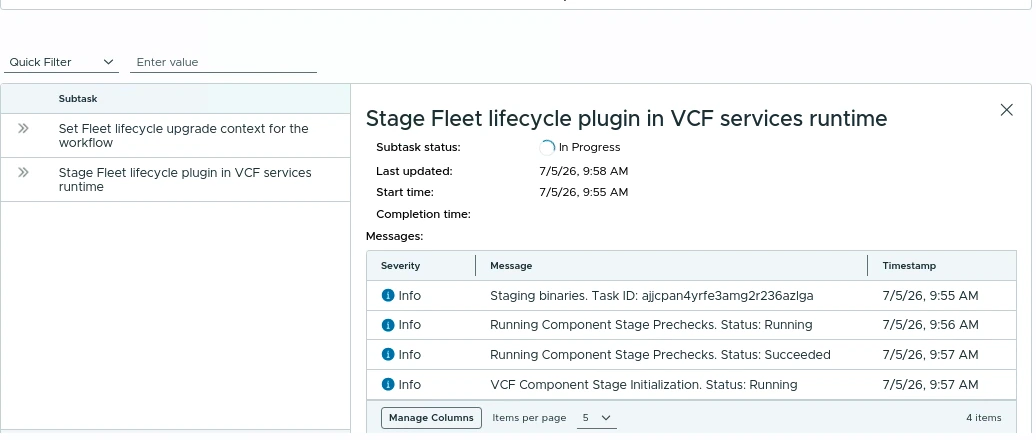This screenshot has width=1036, height=440.
Task: Expand the Stage Fleet lifecycle plugin row chevrons
Action: (x=23, y=172)
